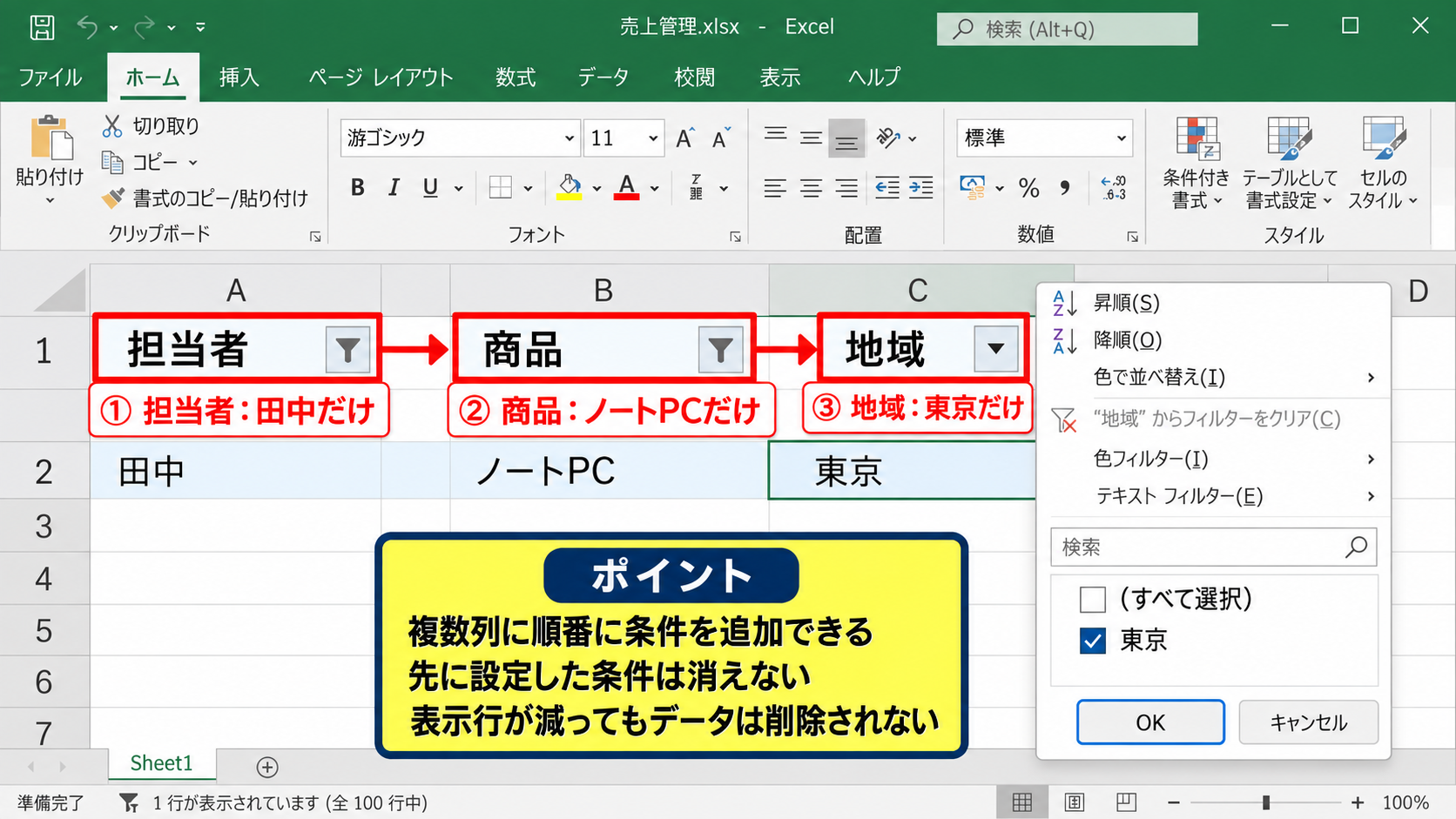Check the (すべて選択) checkbox
1456x819 pixels.
click(1092, 599)
